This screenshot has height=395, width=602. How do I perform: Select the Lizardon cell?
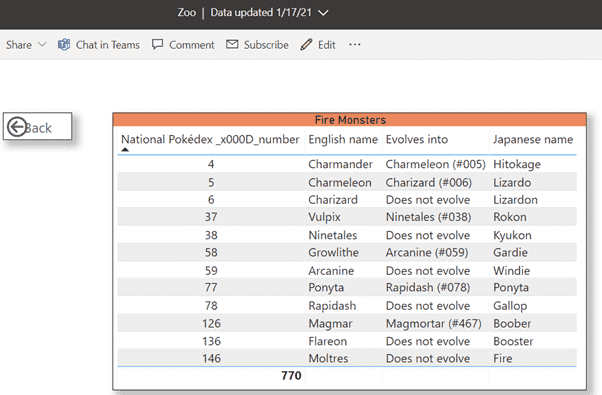[515, 200]
